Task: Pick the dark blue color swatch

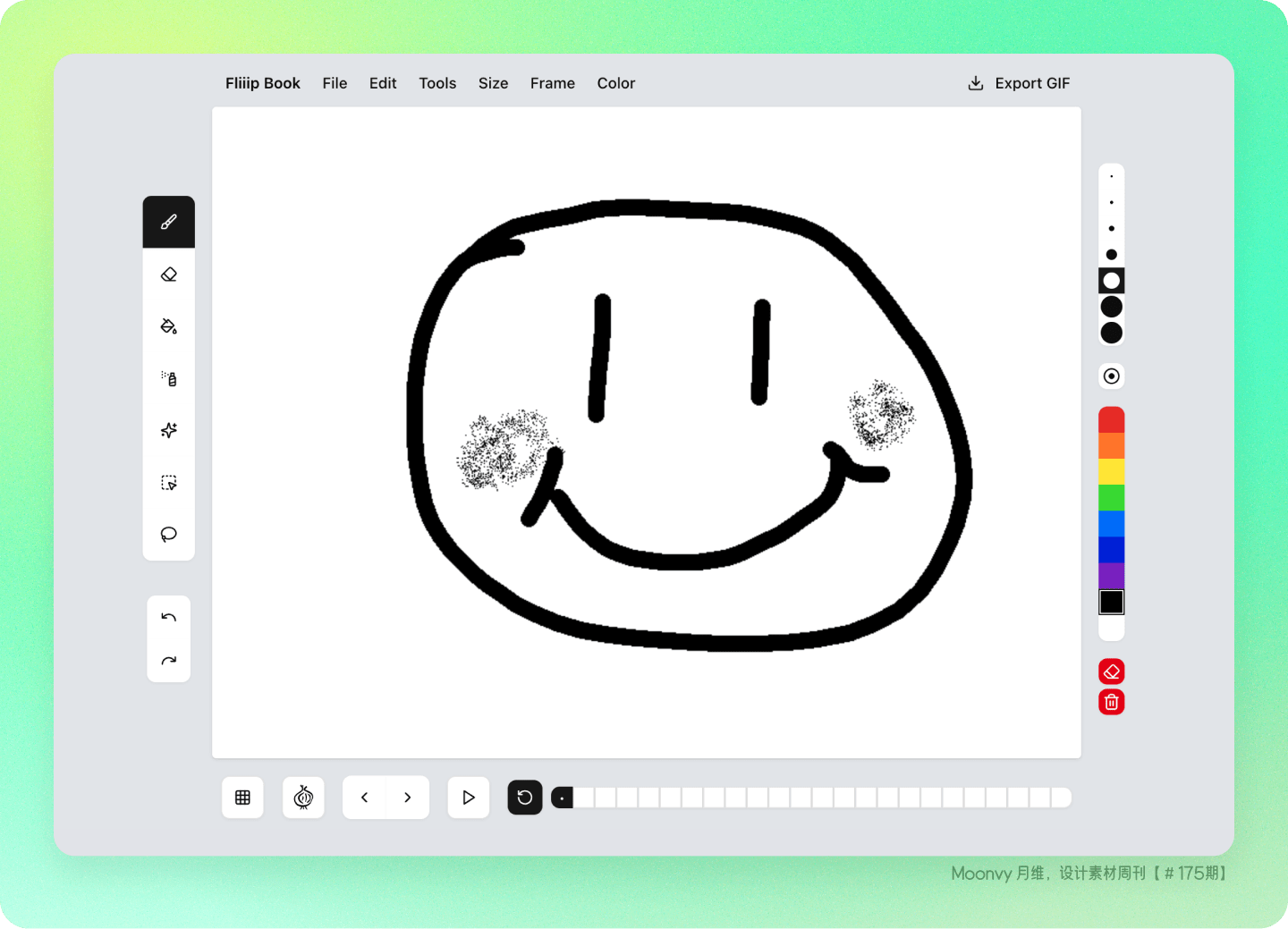Action: pos(1112,550)
